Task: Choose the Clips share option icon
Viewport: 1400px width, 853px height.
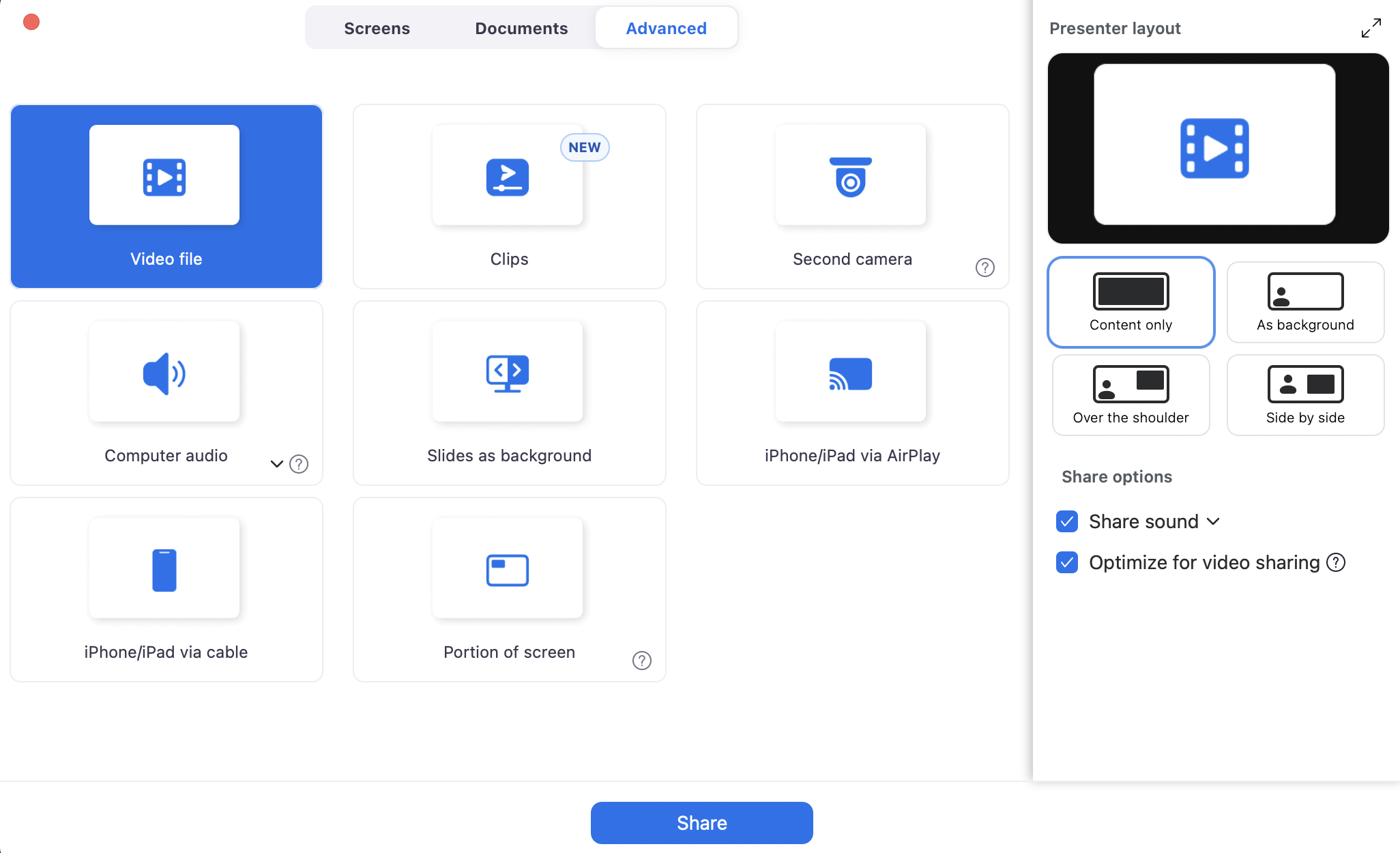Action: pyautogui.click(x=507, y=176)
